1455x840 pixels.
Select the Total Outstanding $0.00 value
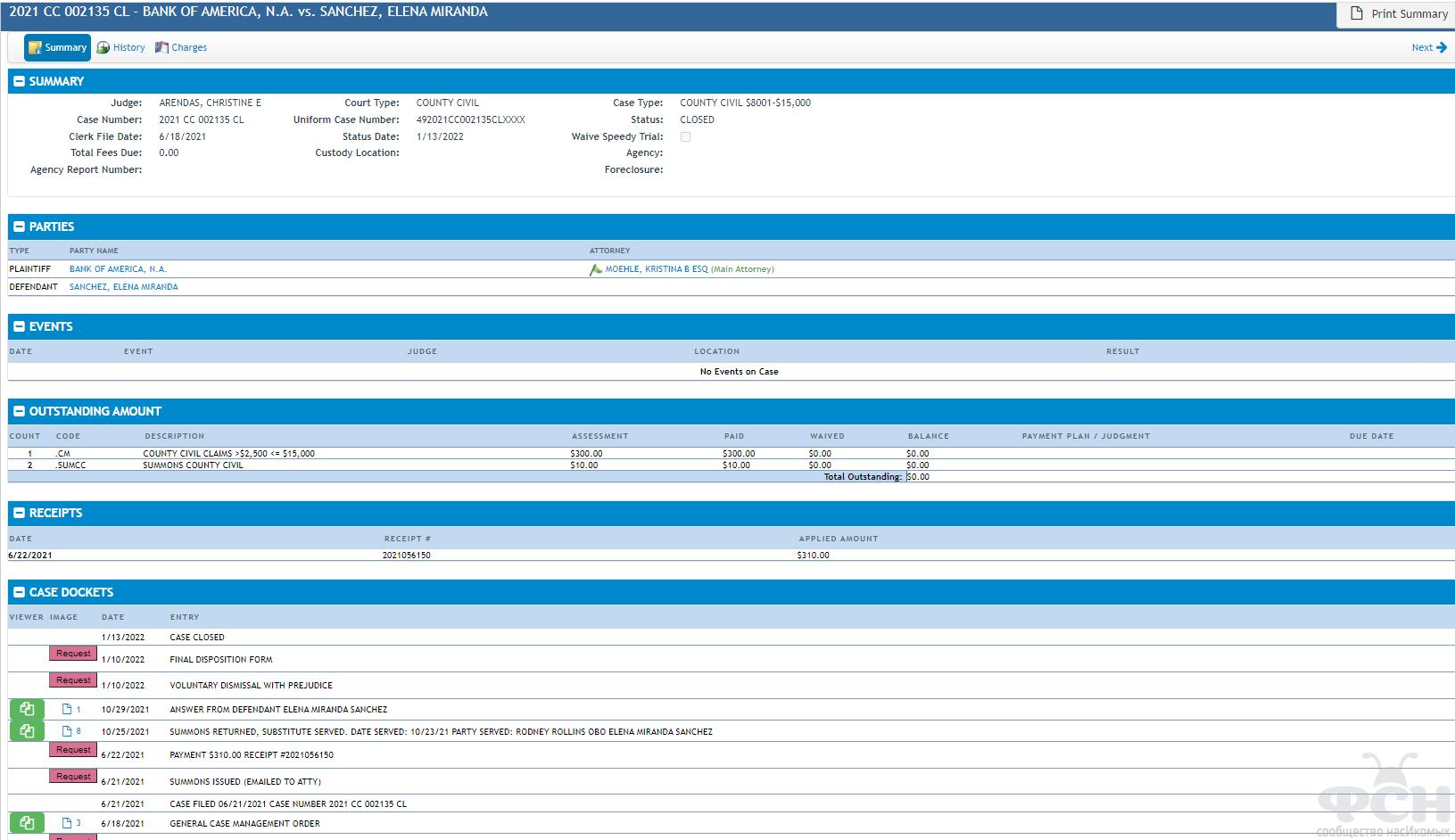click(x=918, y=477)
